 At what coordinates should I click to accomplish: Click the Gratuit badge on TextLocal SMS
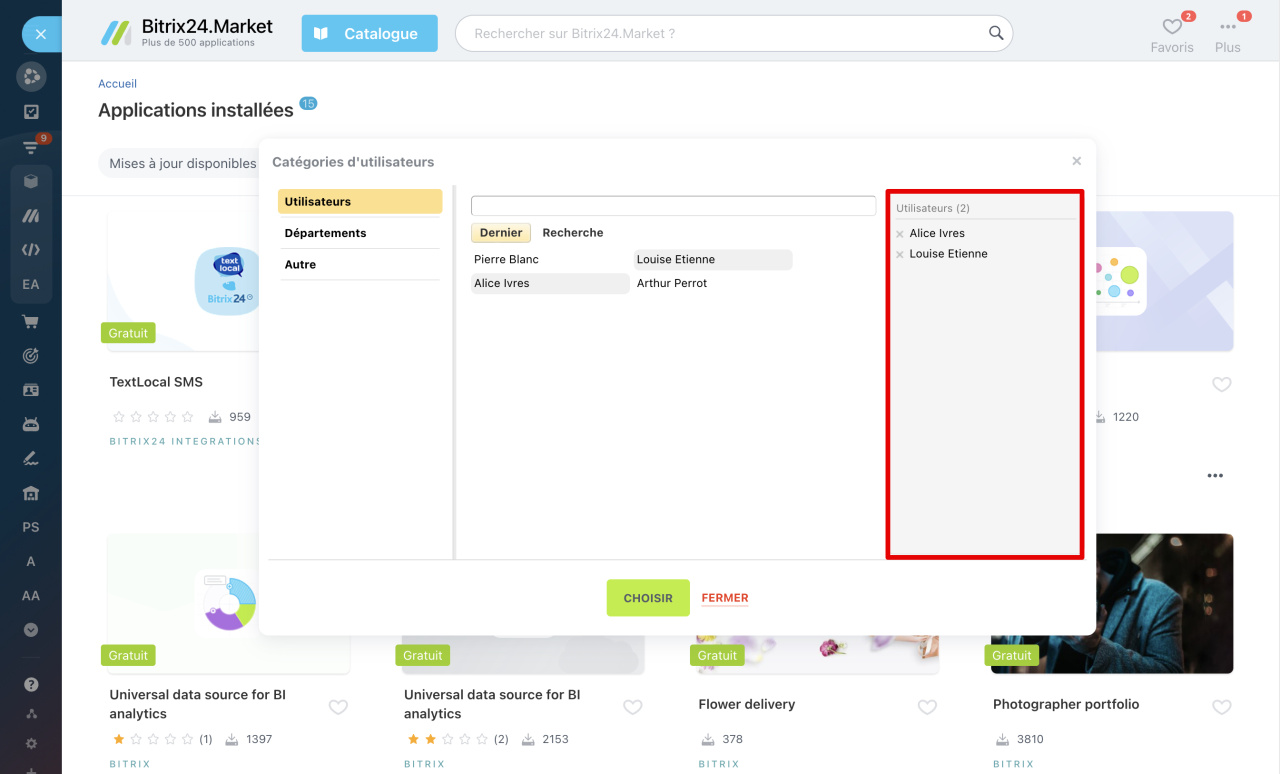pos(128,333)
